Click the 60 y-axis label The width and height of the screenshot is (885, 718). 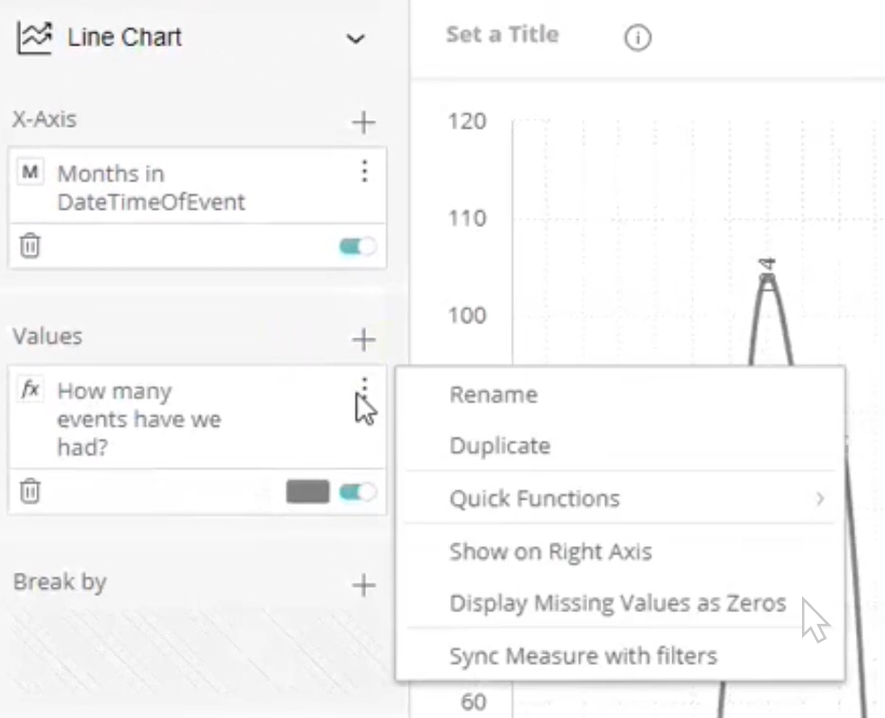[x=474, y=702]
